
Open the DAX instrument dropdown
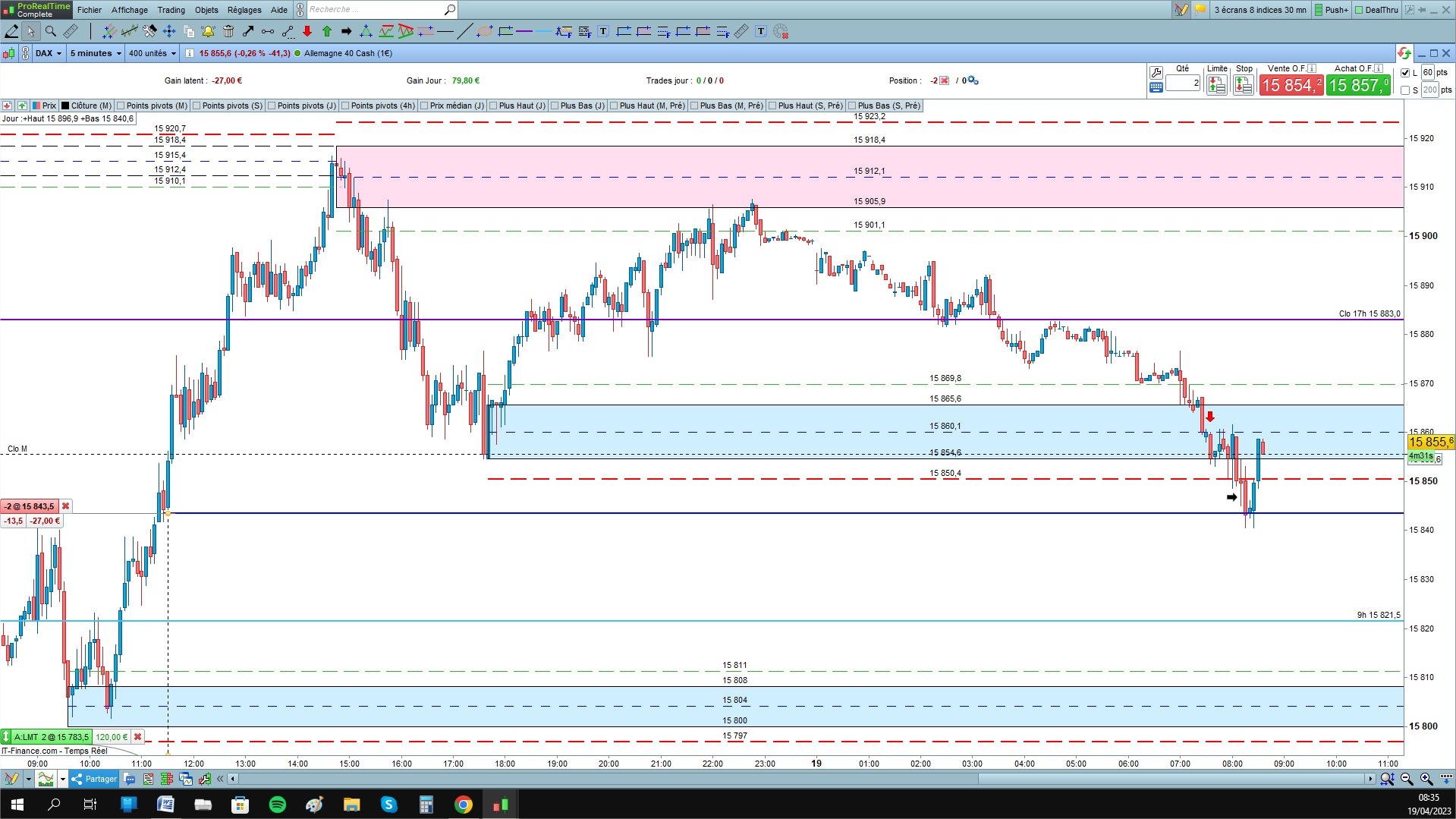coord(49,53)
